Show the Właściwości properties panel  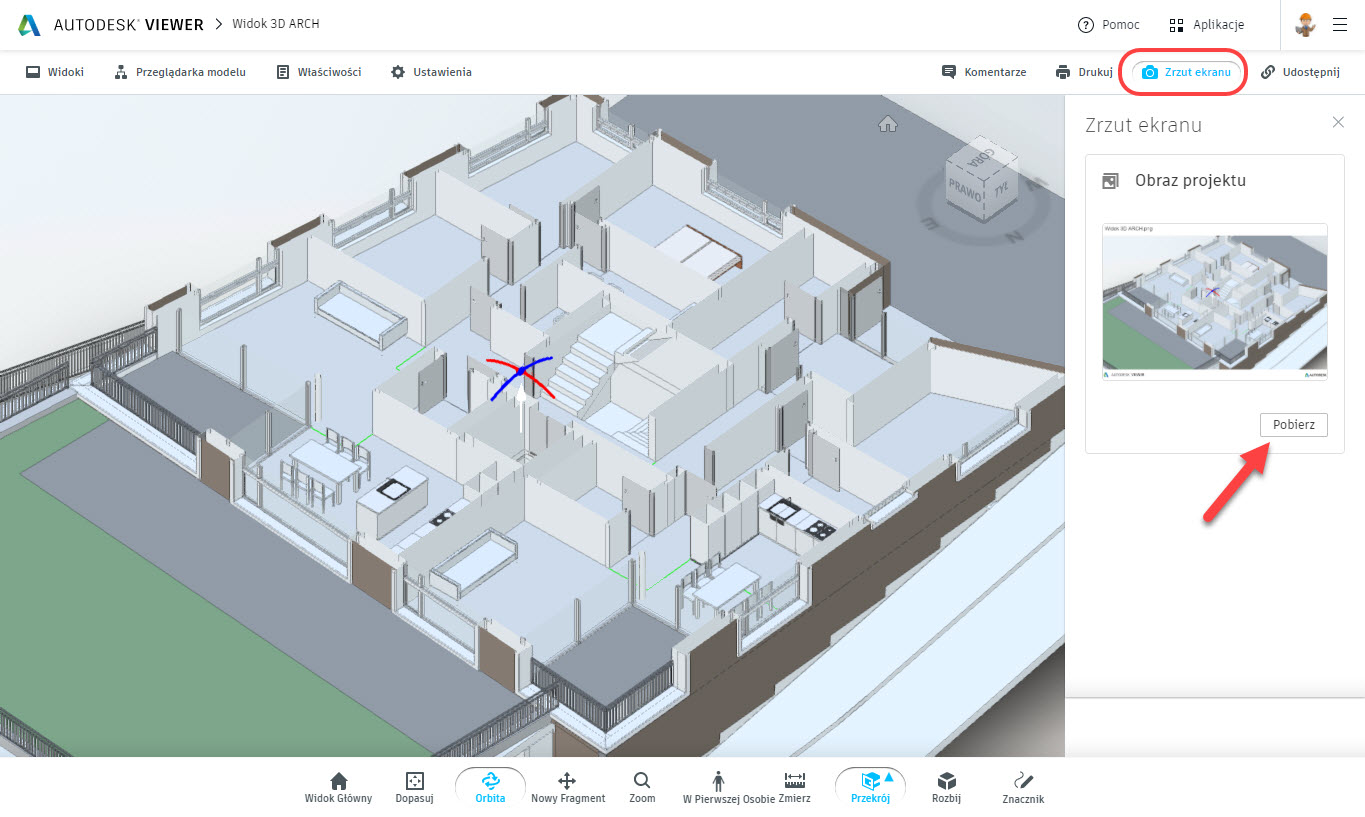pyautogui.click(x=319, y=72)
